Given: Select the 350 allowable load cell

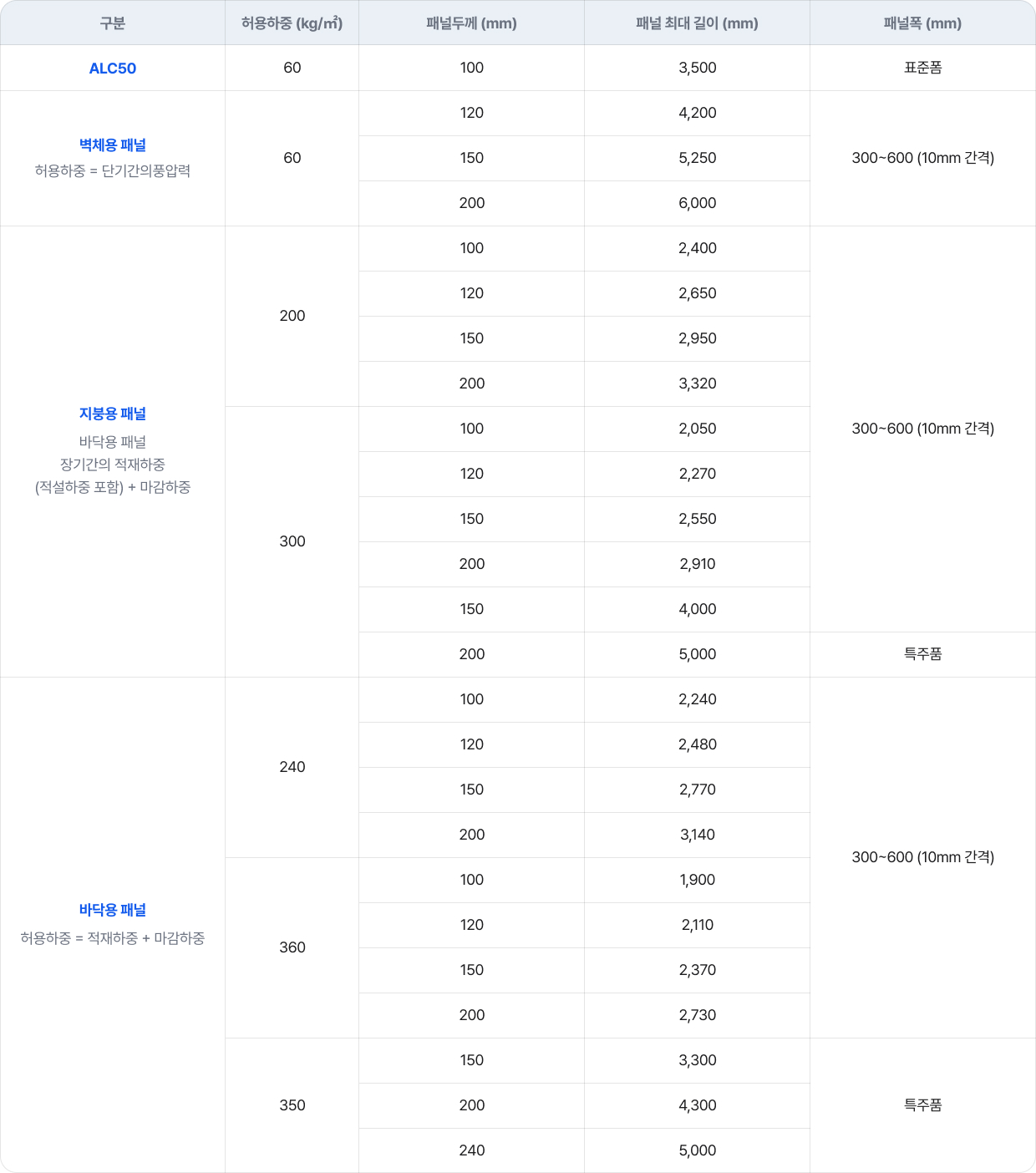Looking at the screenshot, I should pyautogui.click(x=292, y=1105).
